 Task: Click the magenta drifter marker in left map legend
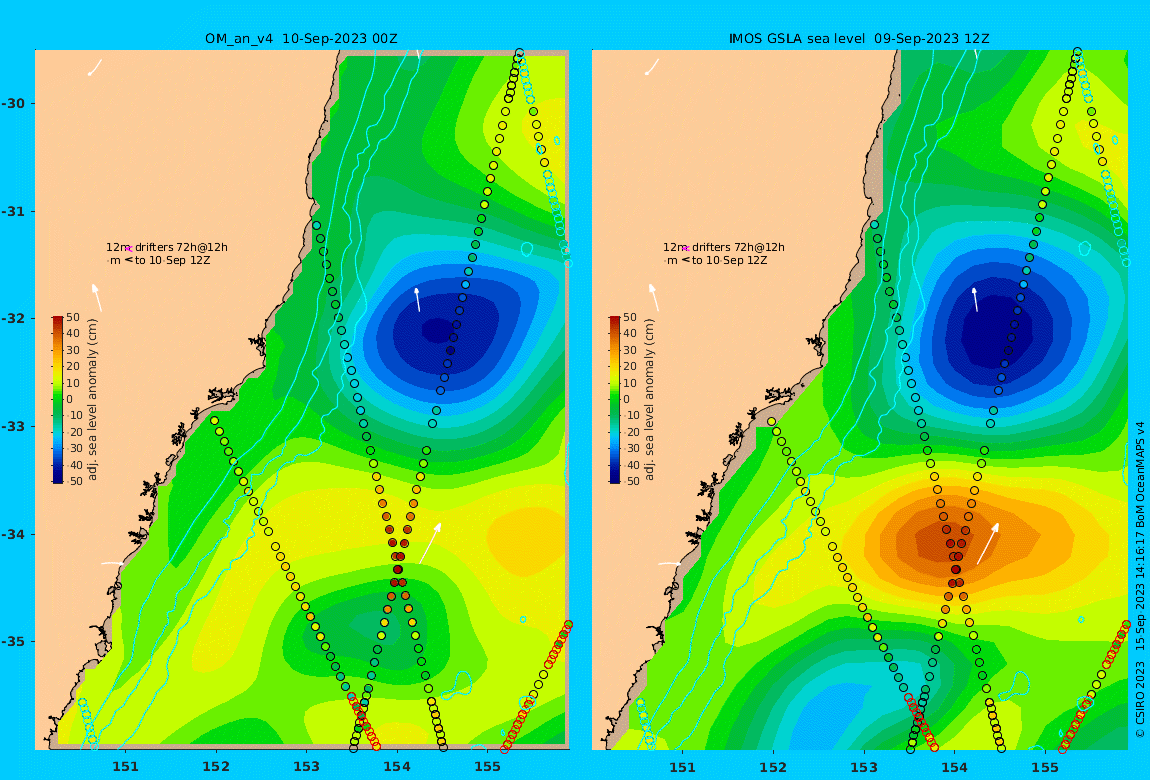click(128, 249)
